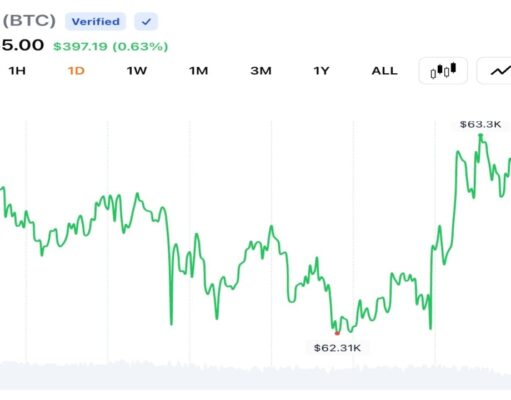
Task: Select the 1Y time range
Action: (321, 71)
